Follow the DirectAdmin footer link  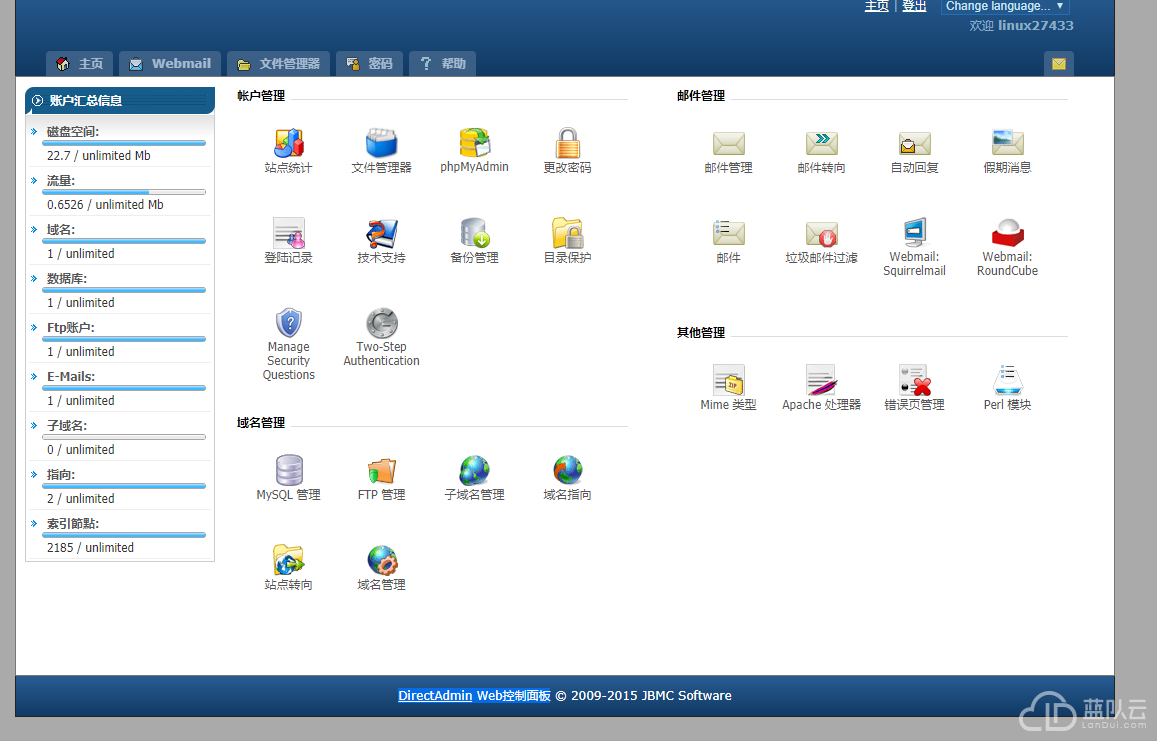pyautogui.click(x=435, y=696)
